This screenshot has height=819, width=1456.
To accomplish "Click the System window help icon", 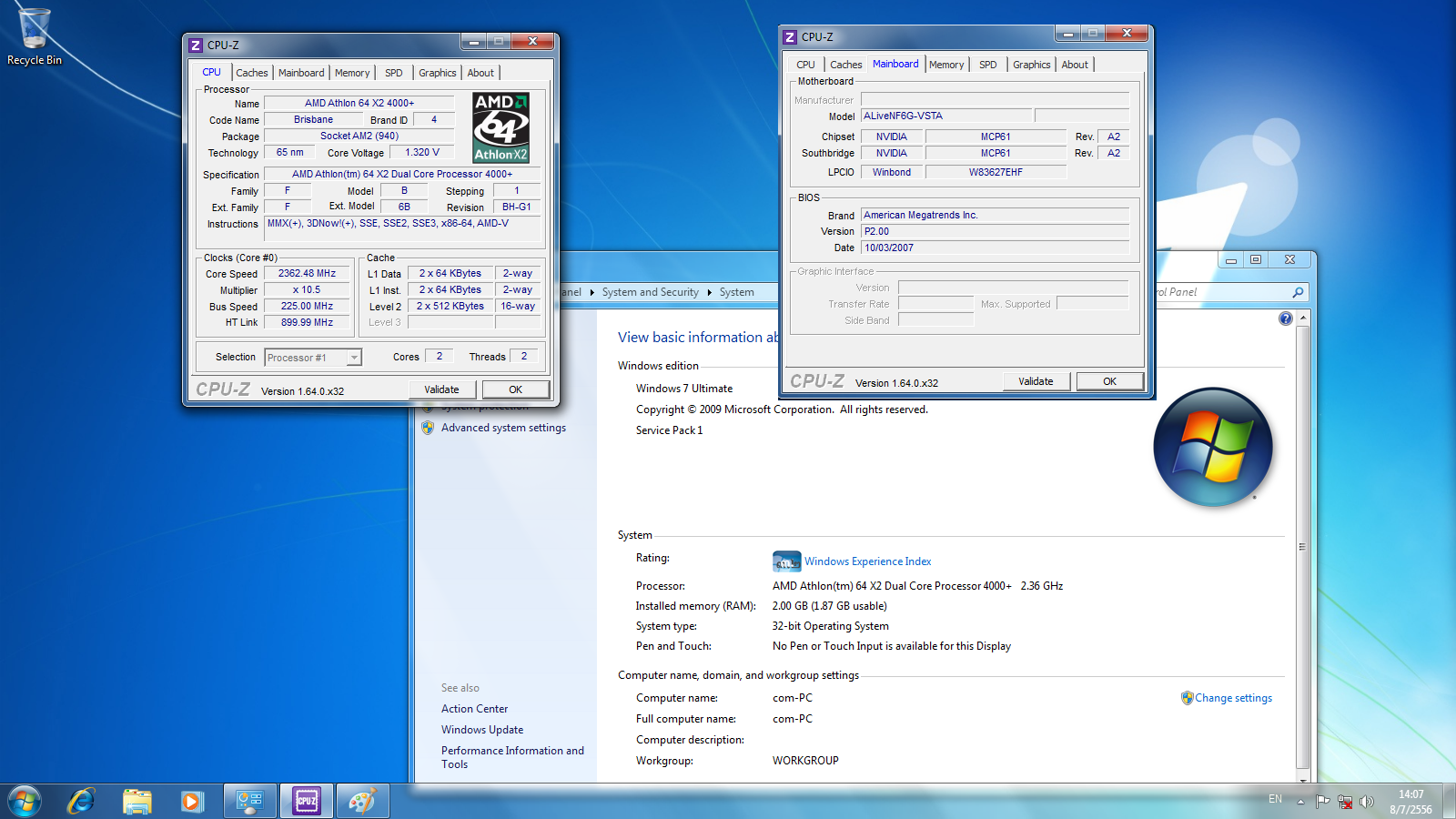I will [1285, 318].
